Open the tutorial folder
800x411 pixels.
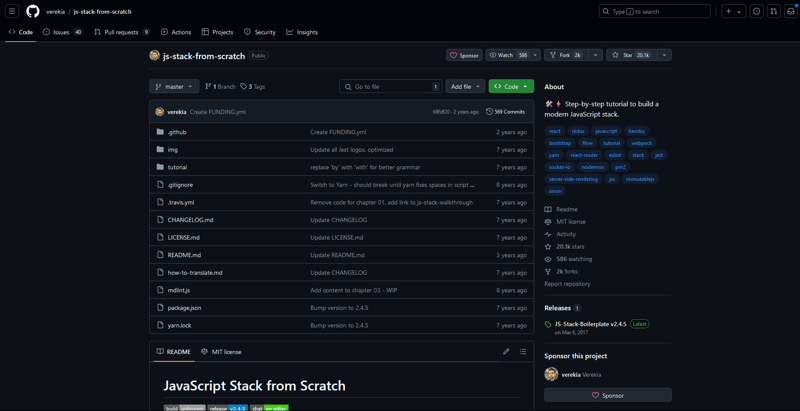(177, 167)
